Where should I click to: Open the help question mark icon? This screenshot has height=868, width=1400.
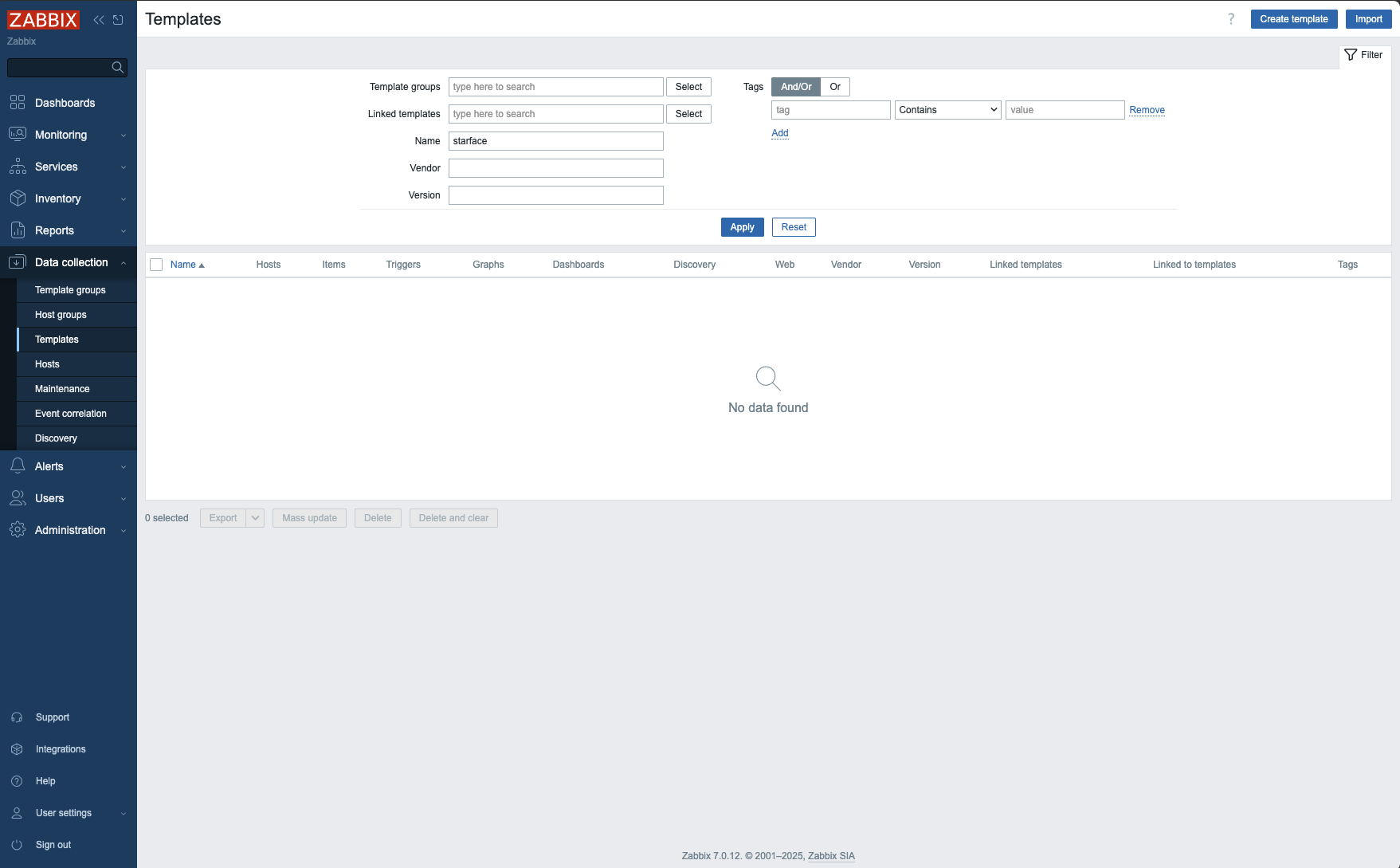coord(1231,19)
